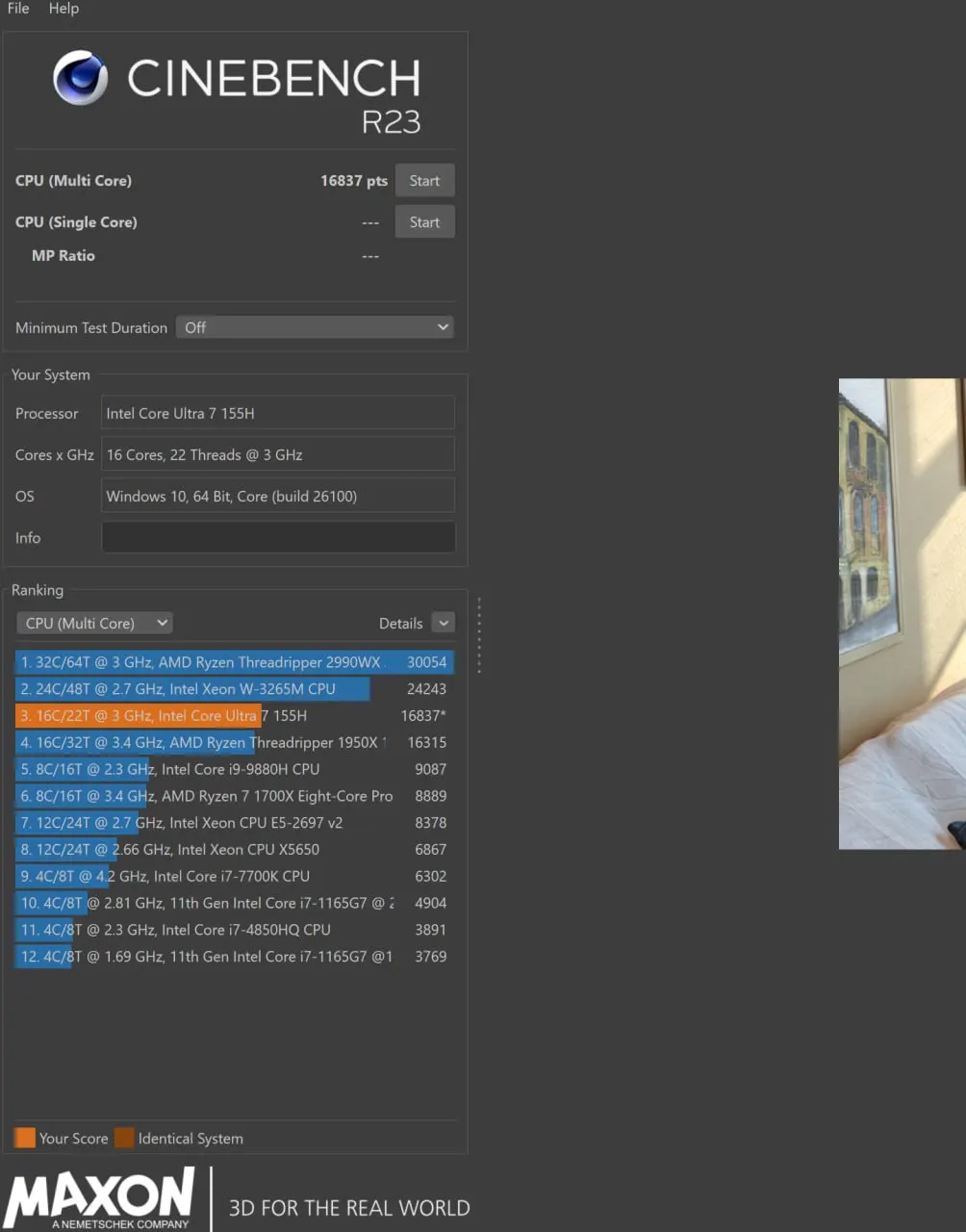The height and width of the screenshot is (1232, 966).
Task: Click the panel splitter dotted handle
Action: (479, 635)
